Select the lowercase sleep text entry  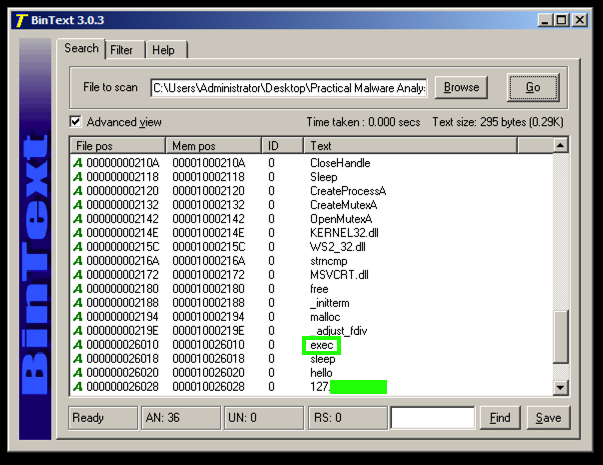pyautogui.click(x=323, y=359)
